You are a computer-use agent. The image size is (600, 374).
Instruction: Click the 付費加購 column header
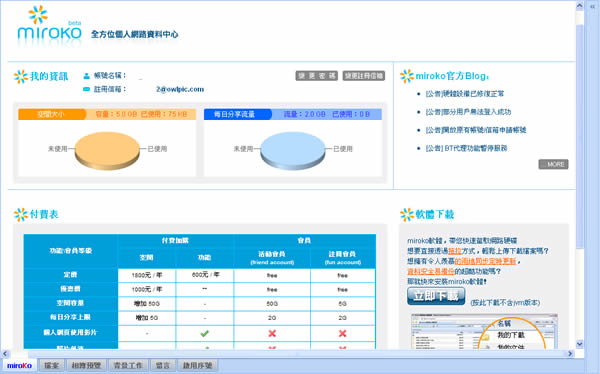pos(175,240)
